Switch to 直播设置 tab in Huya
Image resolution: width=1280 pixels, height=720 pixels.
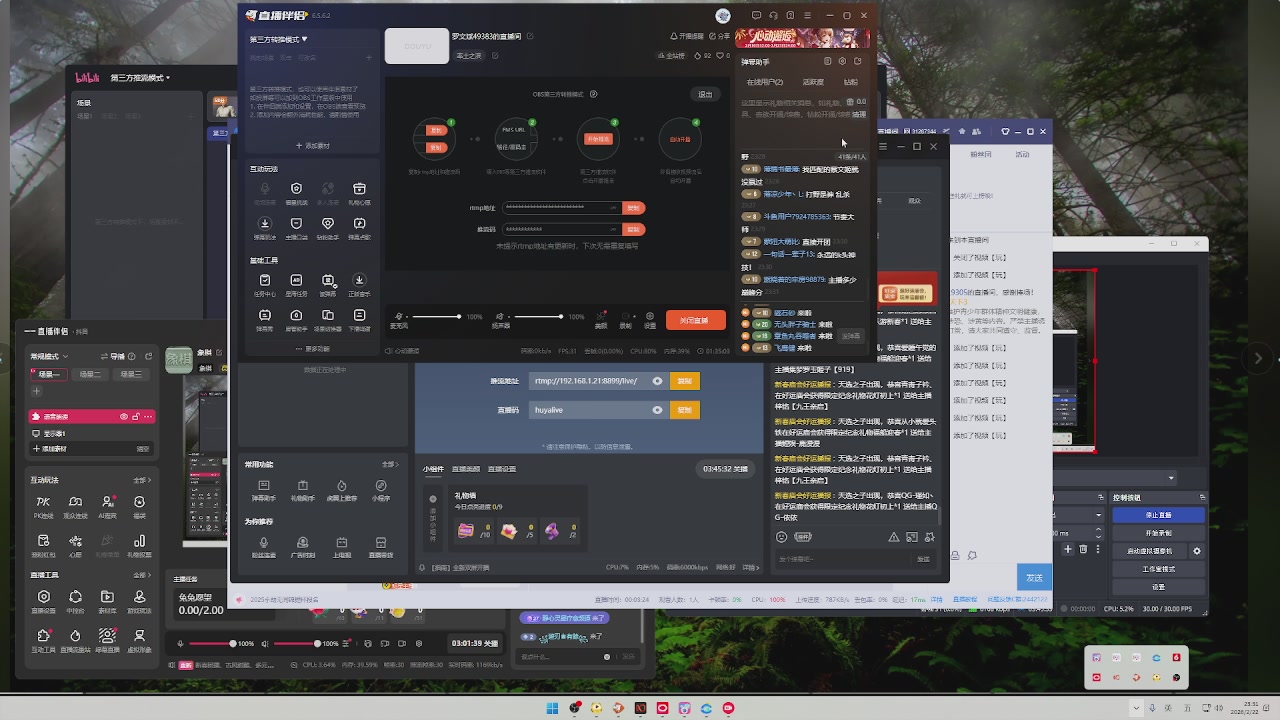(x=501, y=469)
